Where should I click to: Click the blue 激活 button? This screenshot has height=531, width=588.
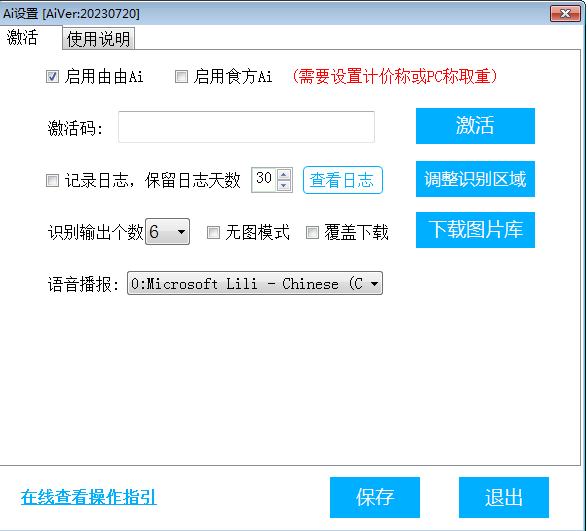click(475, 126)
